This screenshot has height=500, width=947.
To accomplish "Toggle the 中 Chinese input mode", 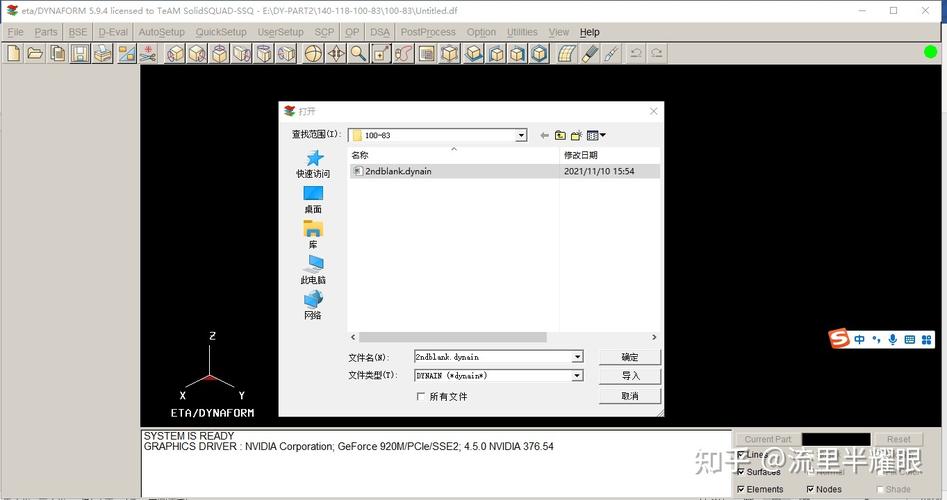I will pyautogui.click(x=859, y=339).
